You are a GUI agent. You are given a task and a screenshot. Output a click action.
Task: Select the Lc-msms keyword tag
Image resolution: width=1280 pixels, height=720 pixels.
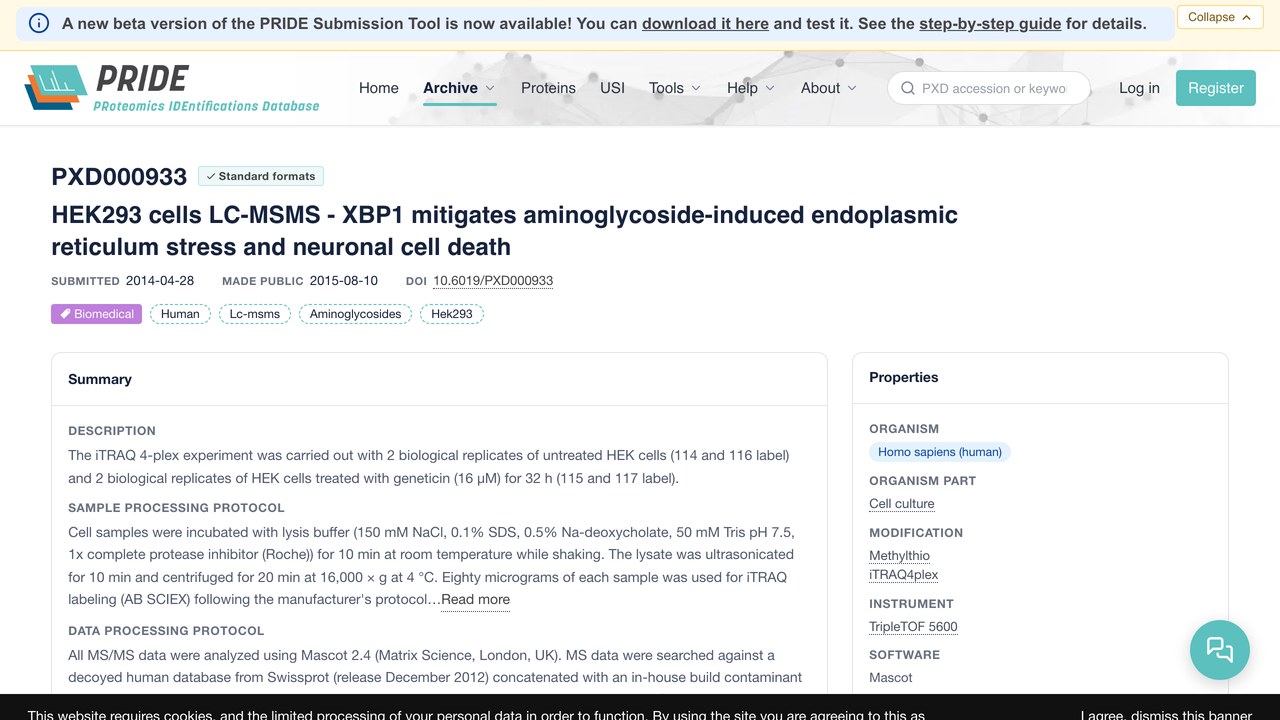click(254, 314)
